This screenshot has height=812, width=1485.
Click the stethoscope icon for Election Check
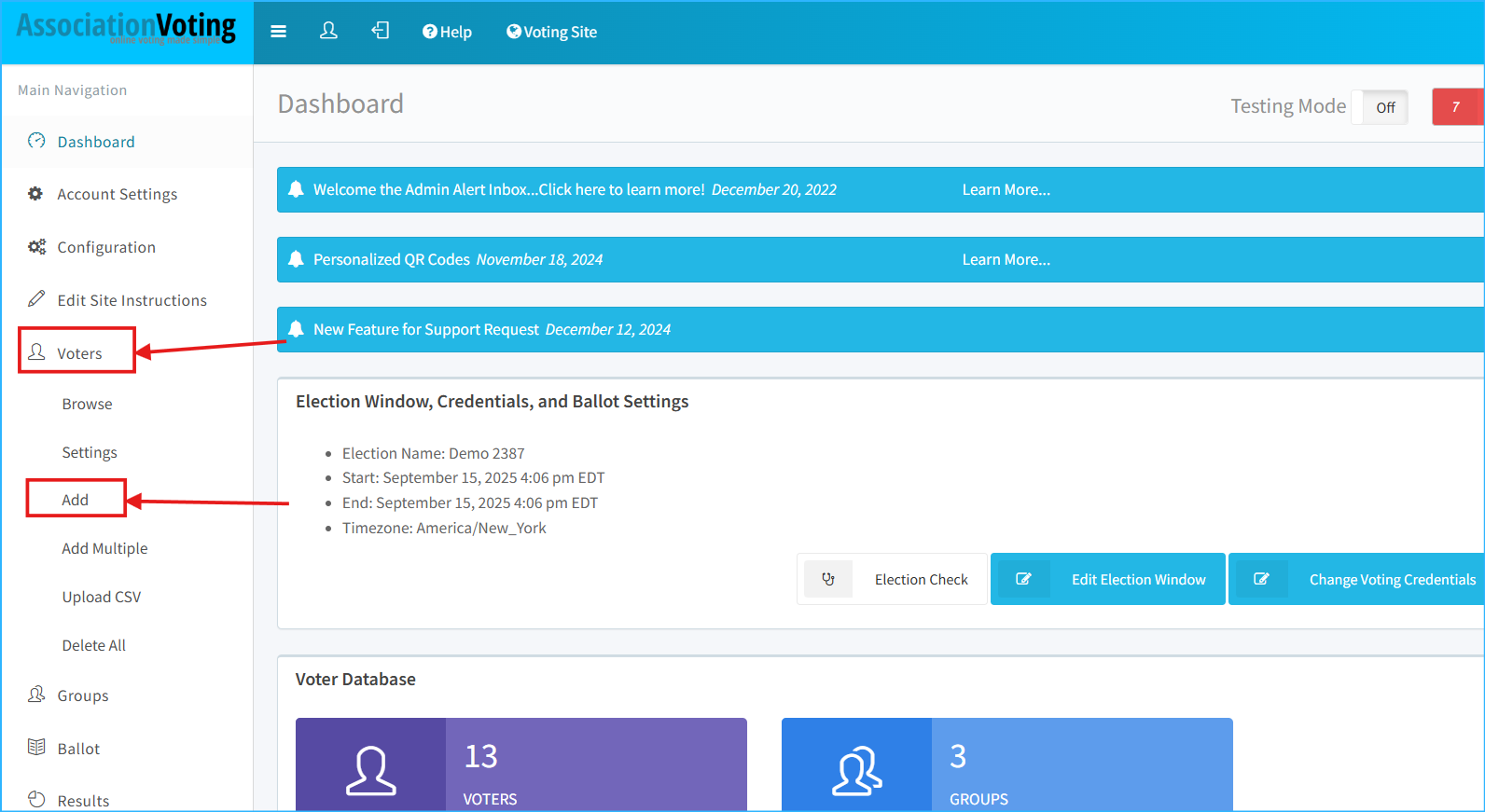tap(828, 579)
